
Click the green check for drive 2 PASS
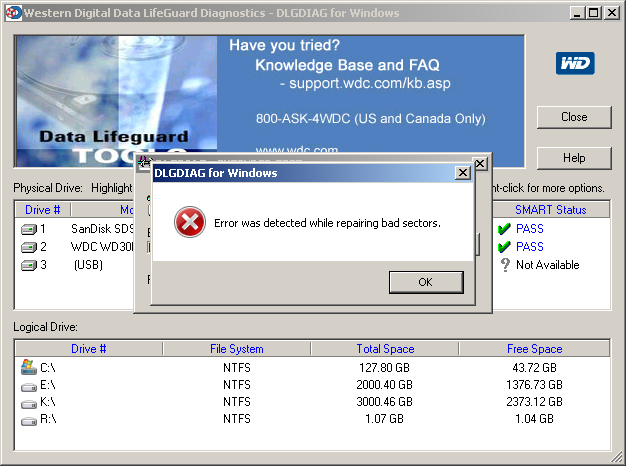tap(504, 247)
